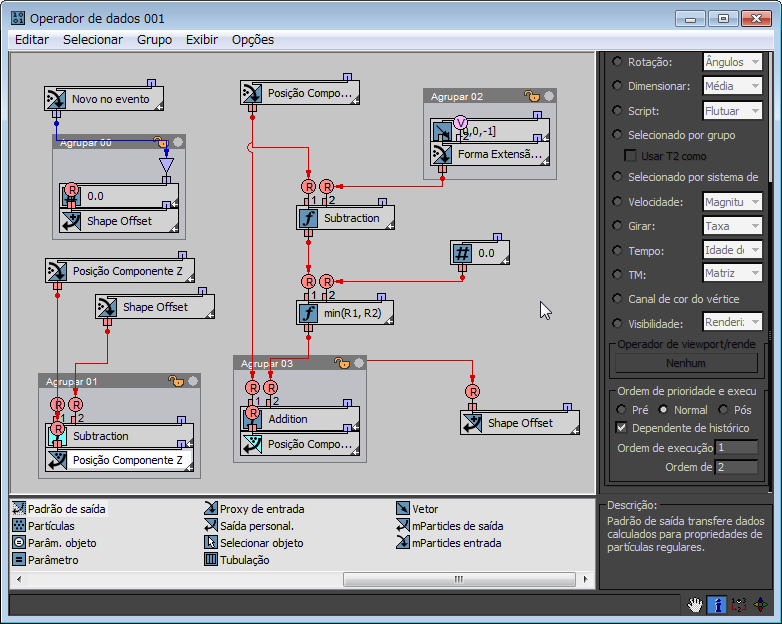Click the Novo no evento node icon
This screenshot has width=782, height=624.
coord(55,99)
